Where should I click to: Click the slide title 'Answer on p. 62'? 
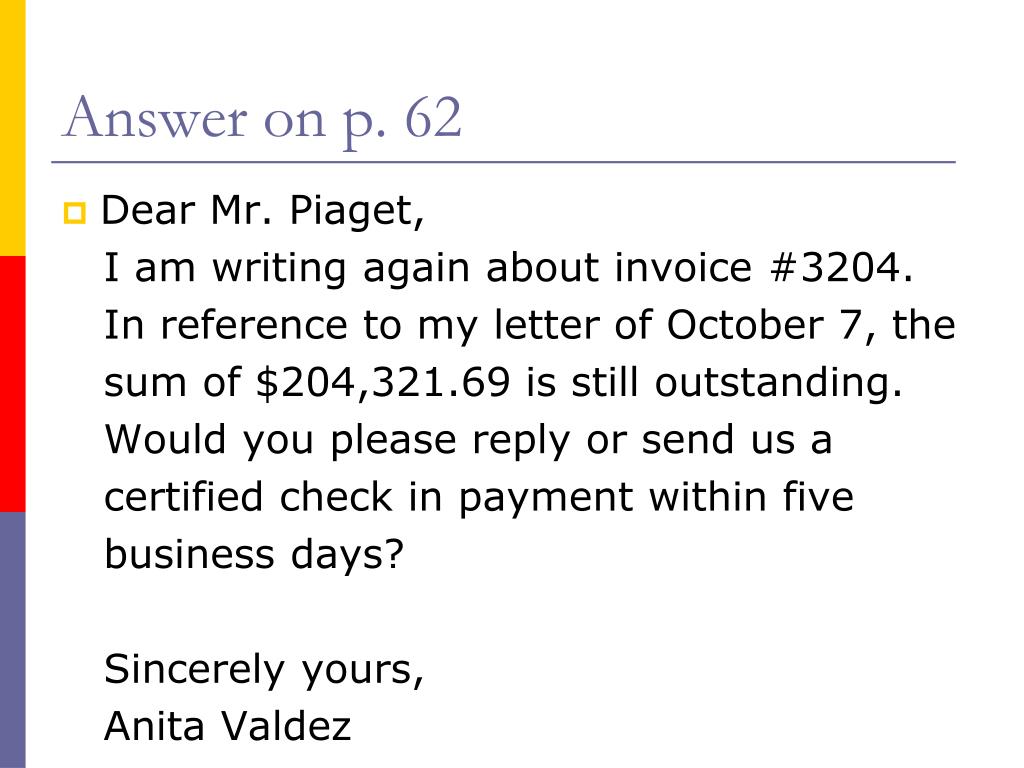pos(262,120)
